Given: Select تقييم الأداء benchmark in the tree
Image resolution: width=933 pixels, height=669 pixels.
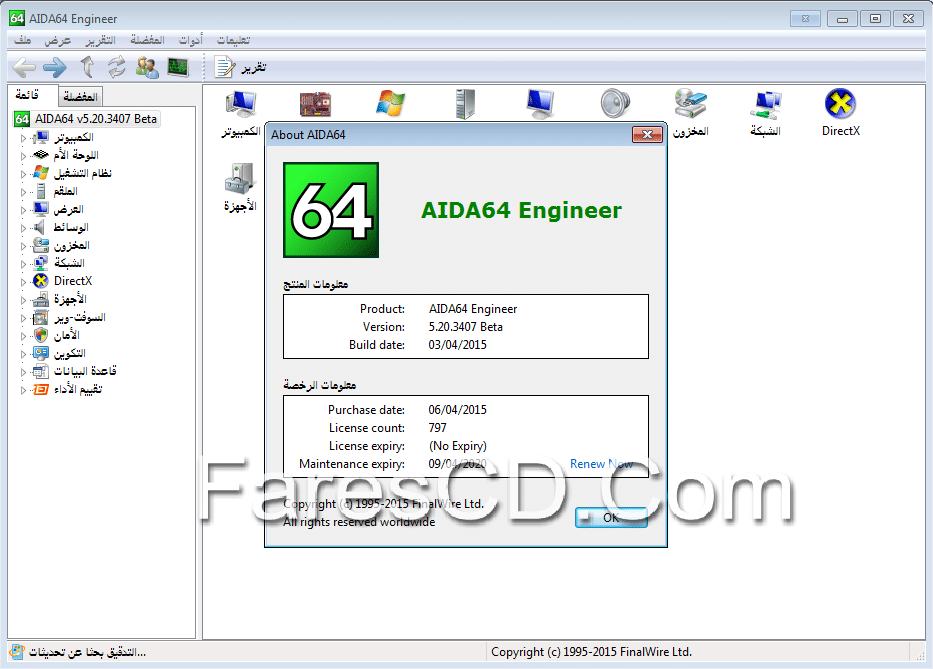Looking at the screenshot, I should click(78, 389).
